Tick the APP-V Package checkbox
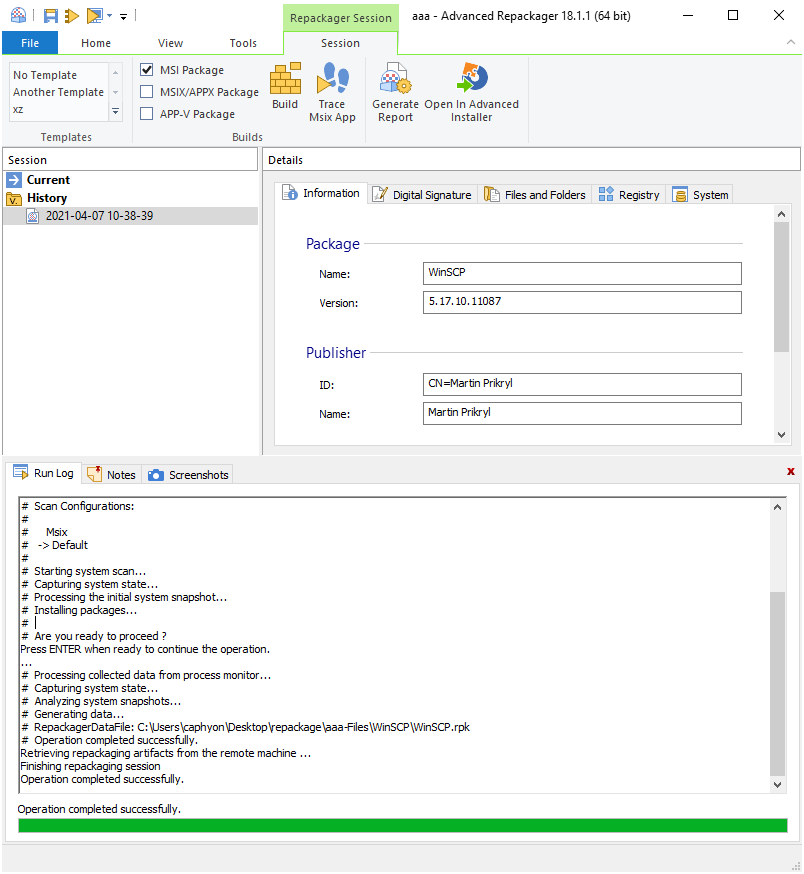This screenshot has height=874, width=804. click(x=147, y=114)
